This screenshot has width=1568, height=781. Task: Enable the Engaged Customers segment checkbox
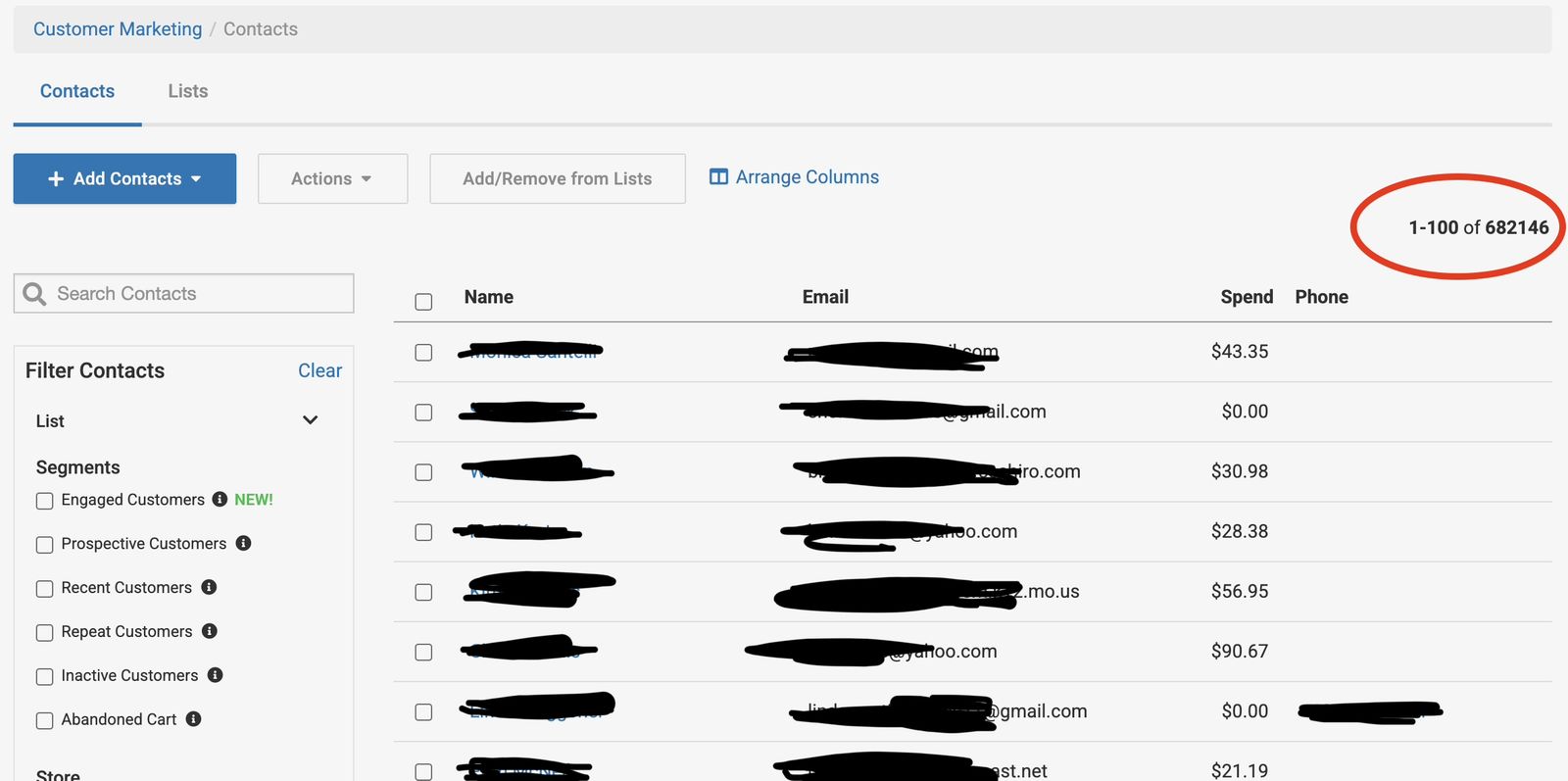pyautogui.click(x=45, y=501)
